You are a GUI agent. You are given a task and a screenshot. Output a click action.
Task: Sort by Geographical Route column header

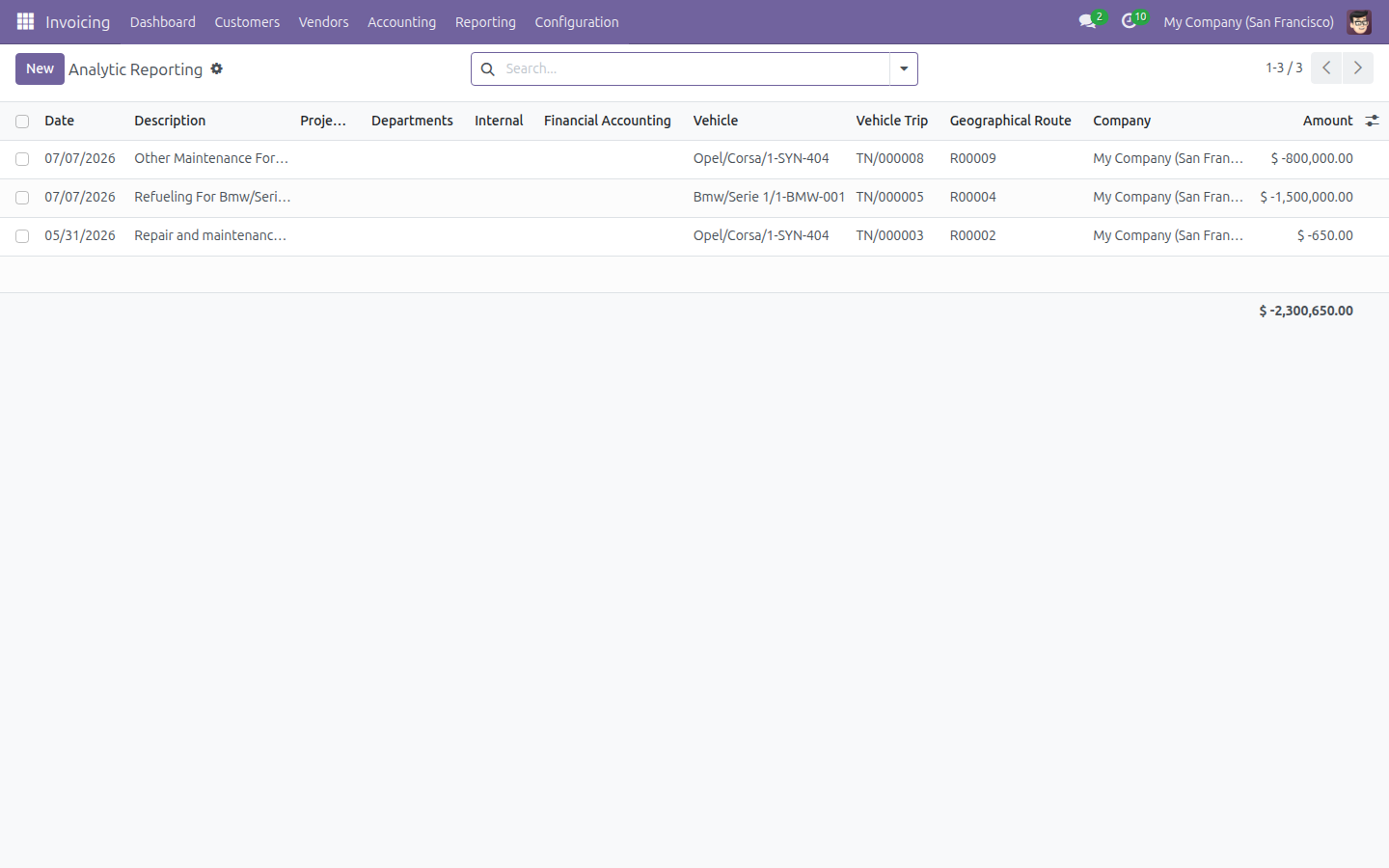(x=1010, y=121)
